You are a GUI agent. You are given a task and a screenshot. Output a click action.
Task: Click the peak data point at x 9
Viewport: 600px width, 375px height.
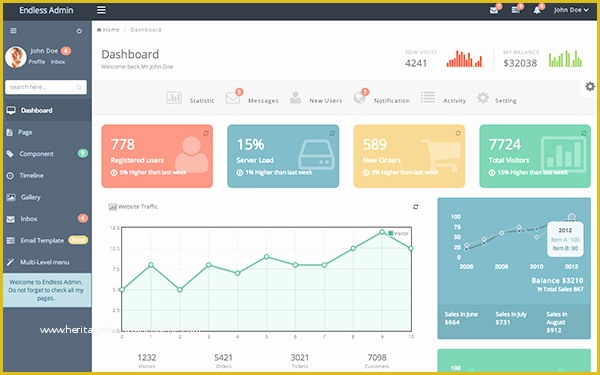coord(382,232)
